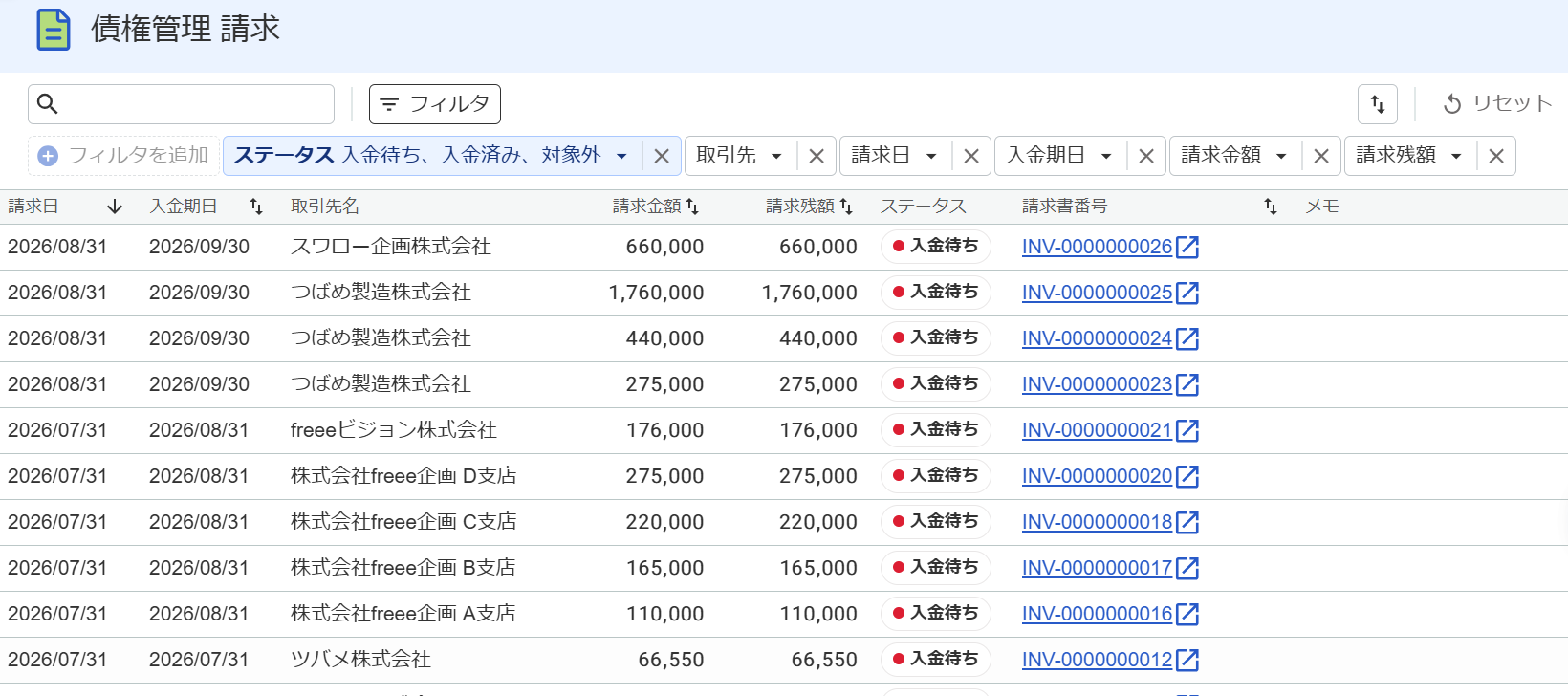Expand the 請求金額 filter dropdown
The image size is (1568, 696).
tap(1281, 156)
